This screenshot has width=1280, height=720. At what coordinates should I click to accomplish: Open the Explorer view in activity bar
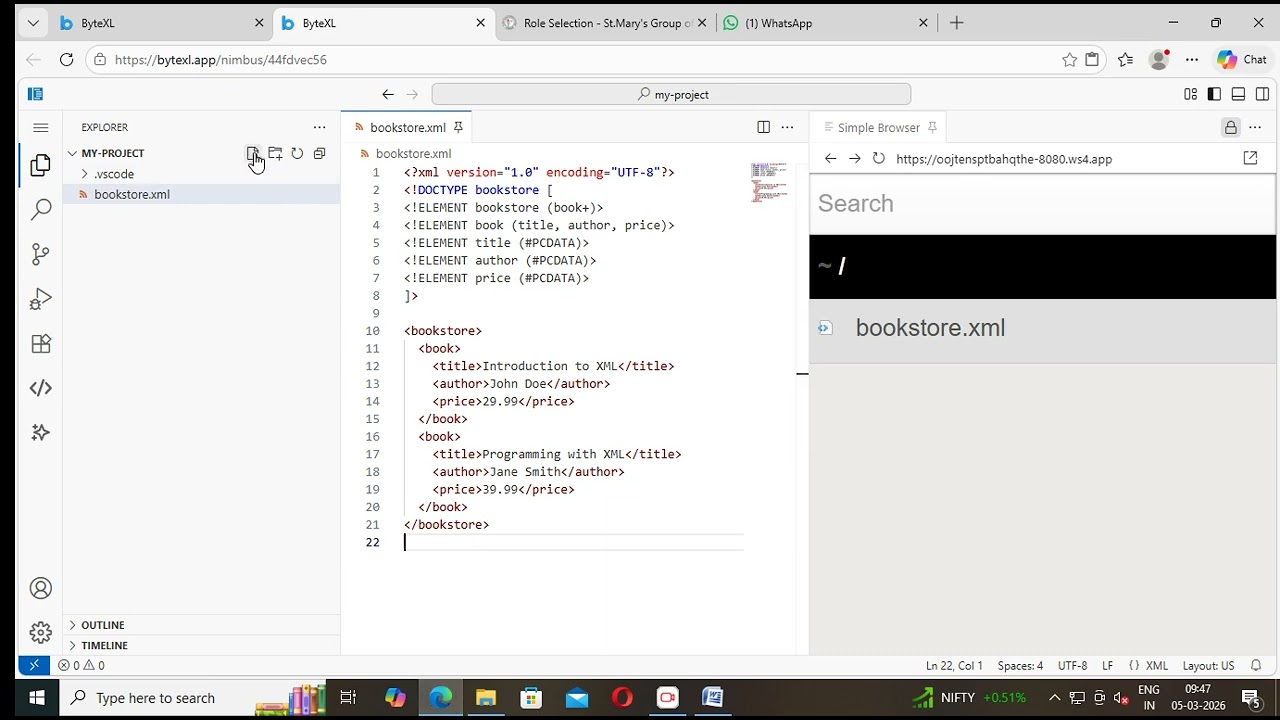click(x=41, y=165)
